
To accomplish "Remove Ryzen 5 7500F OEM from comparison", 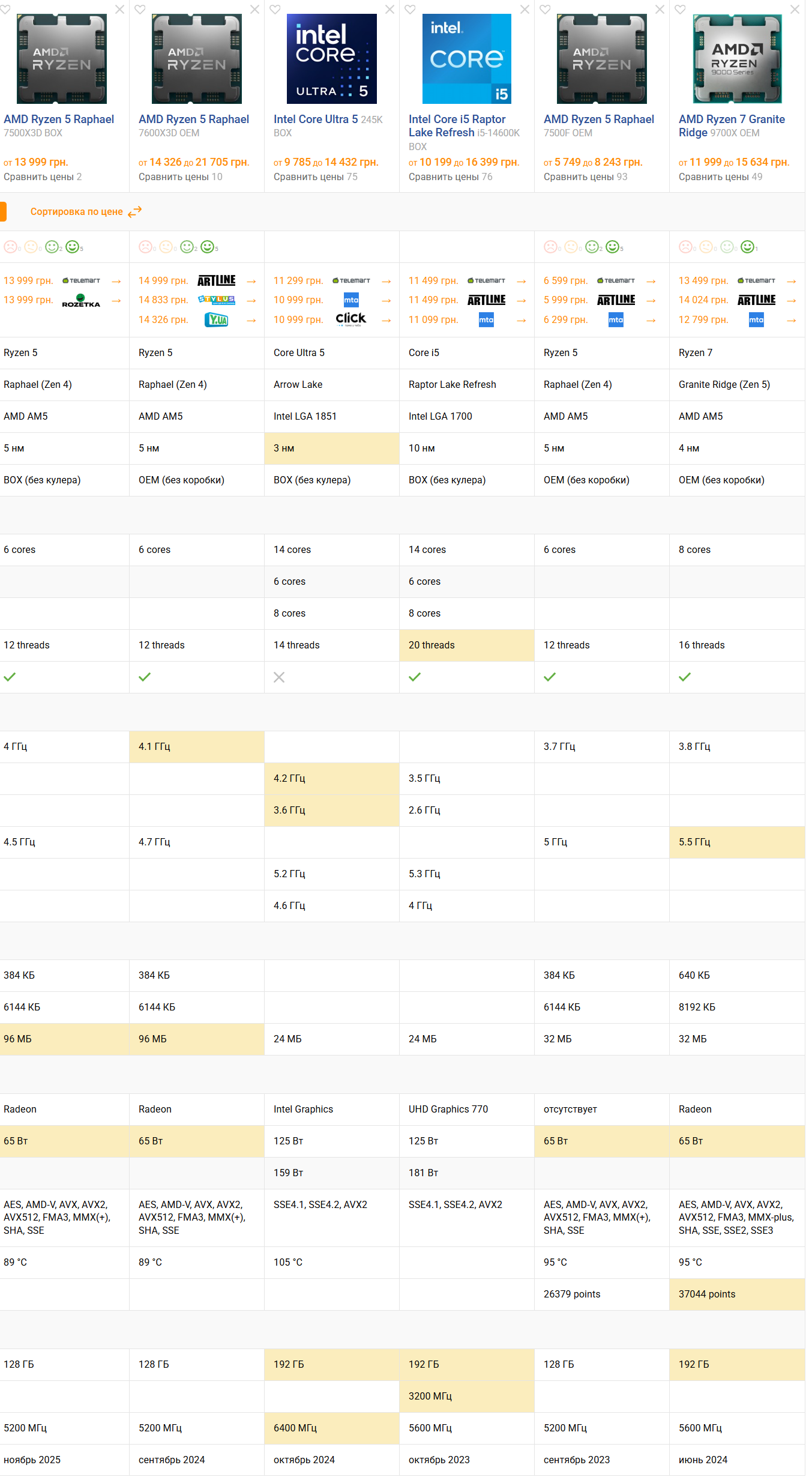I will (660, 10).
